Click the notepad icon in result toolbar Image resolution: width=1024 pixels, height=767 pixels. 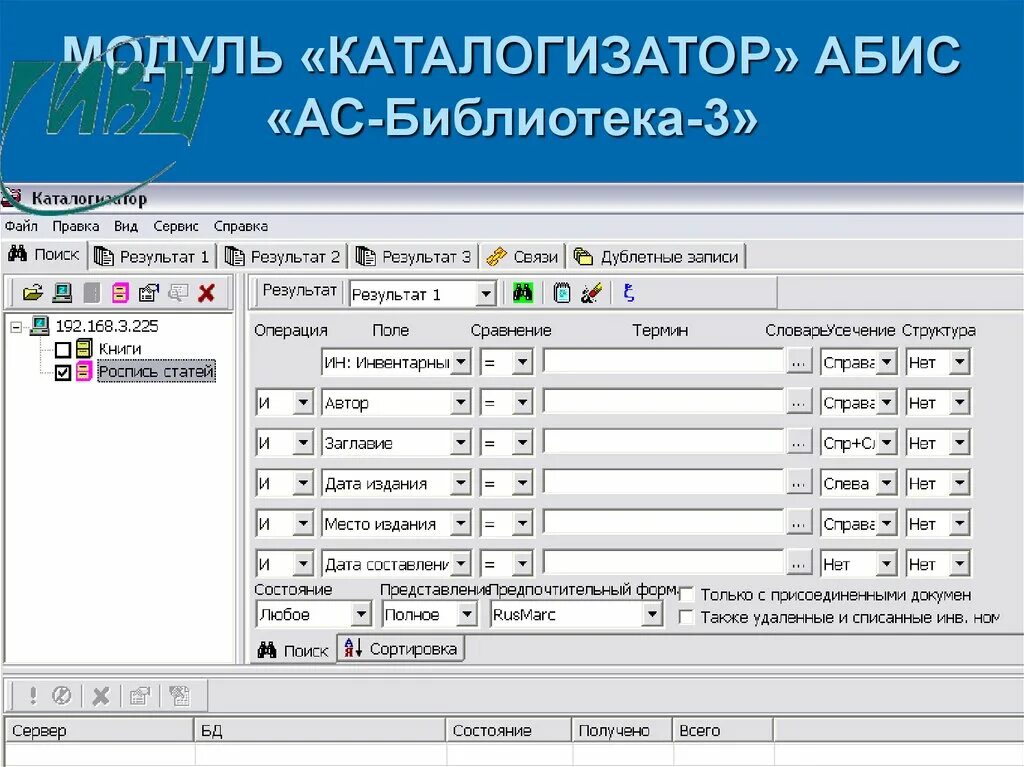pos(562,293)
